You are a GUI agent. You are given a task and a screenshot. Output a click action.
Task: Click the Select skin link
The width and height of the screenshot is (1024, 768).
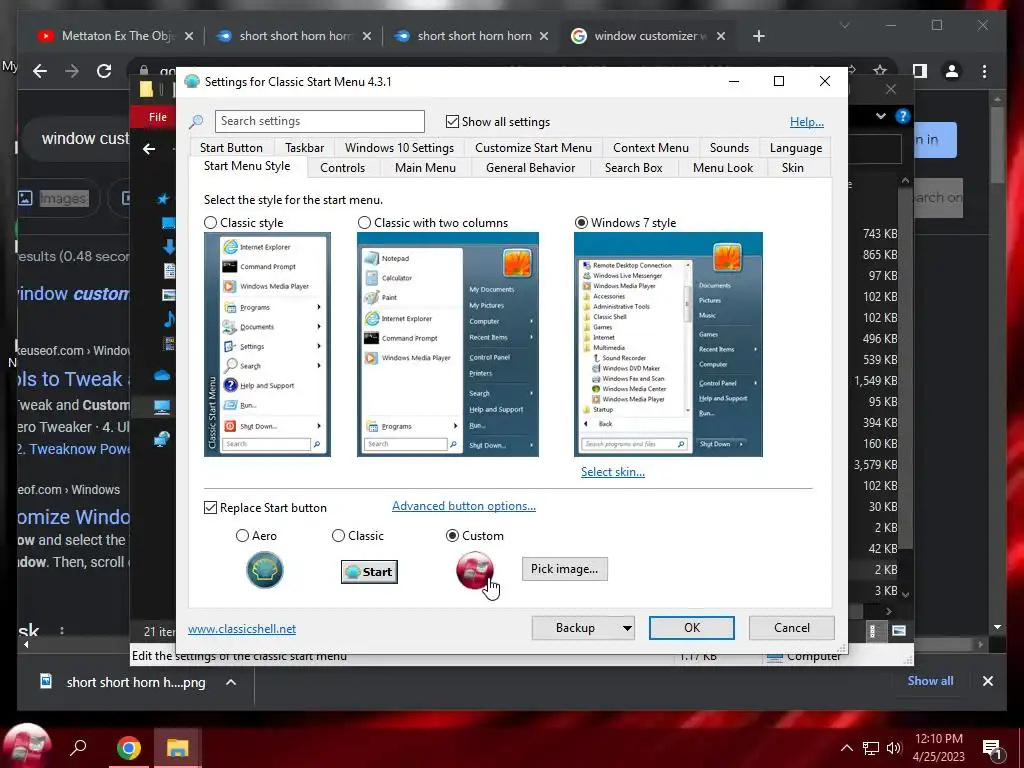(613, 472)
